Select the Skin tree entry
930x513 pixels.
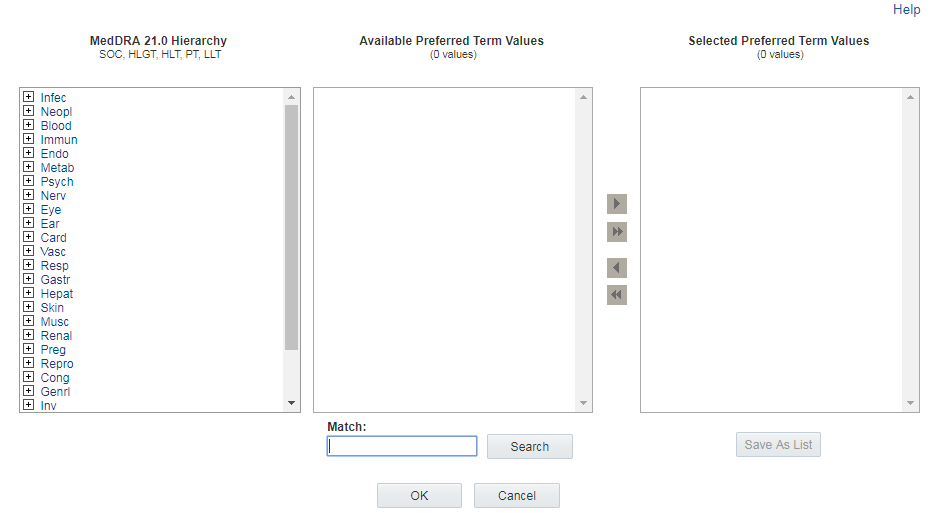(x=52, y=308)
